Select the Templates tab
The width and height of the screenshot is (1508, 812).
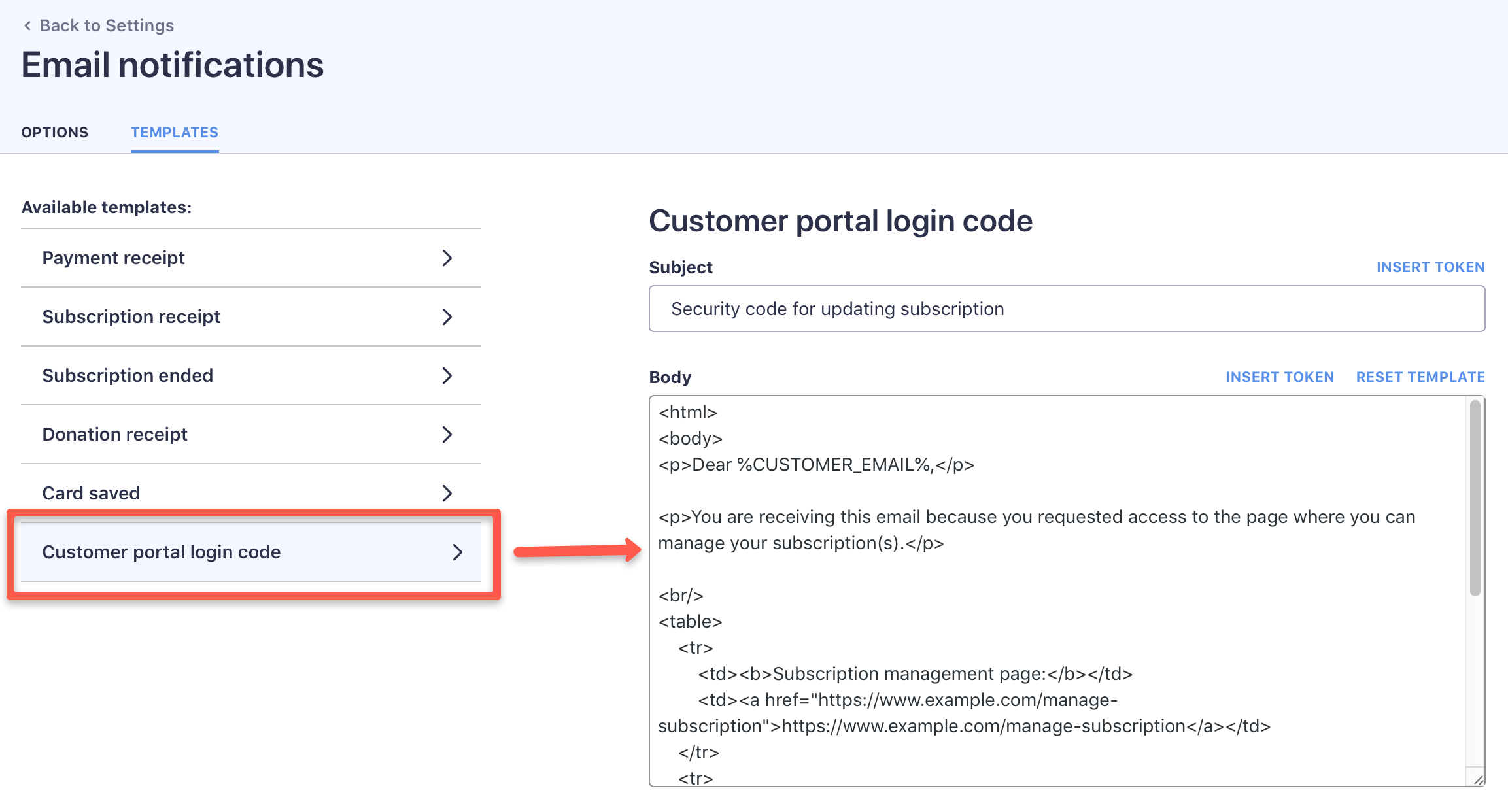[x=175, y=133]
